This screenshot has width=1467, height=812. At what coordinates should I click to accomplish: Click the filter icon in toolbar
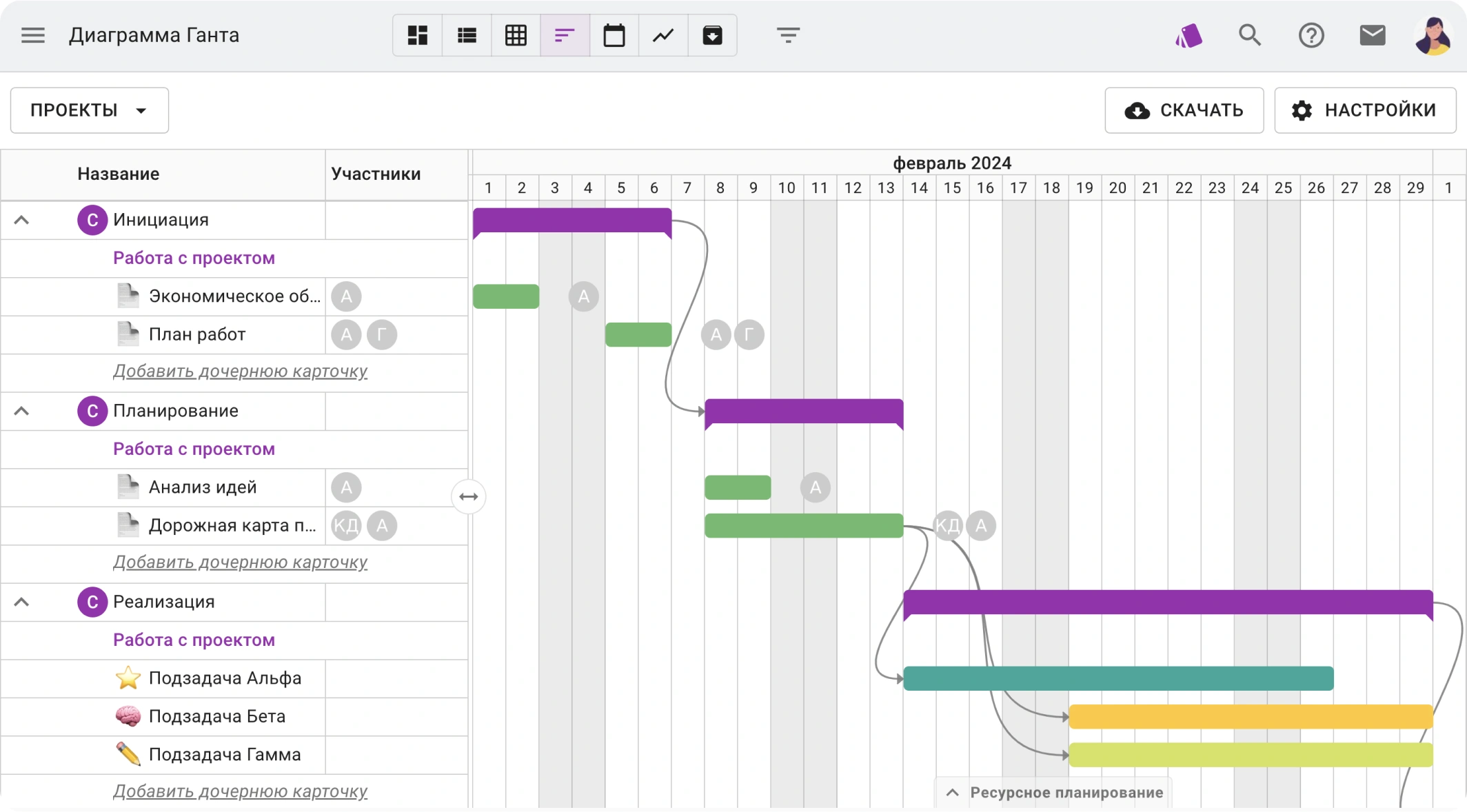tap(788, 35)
